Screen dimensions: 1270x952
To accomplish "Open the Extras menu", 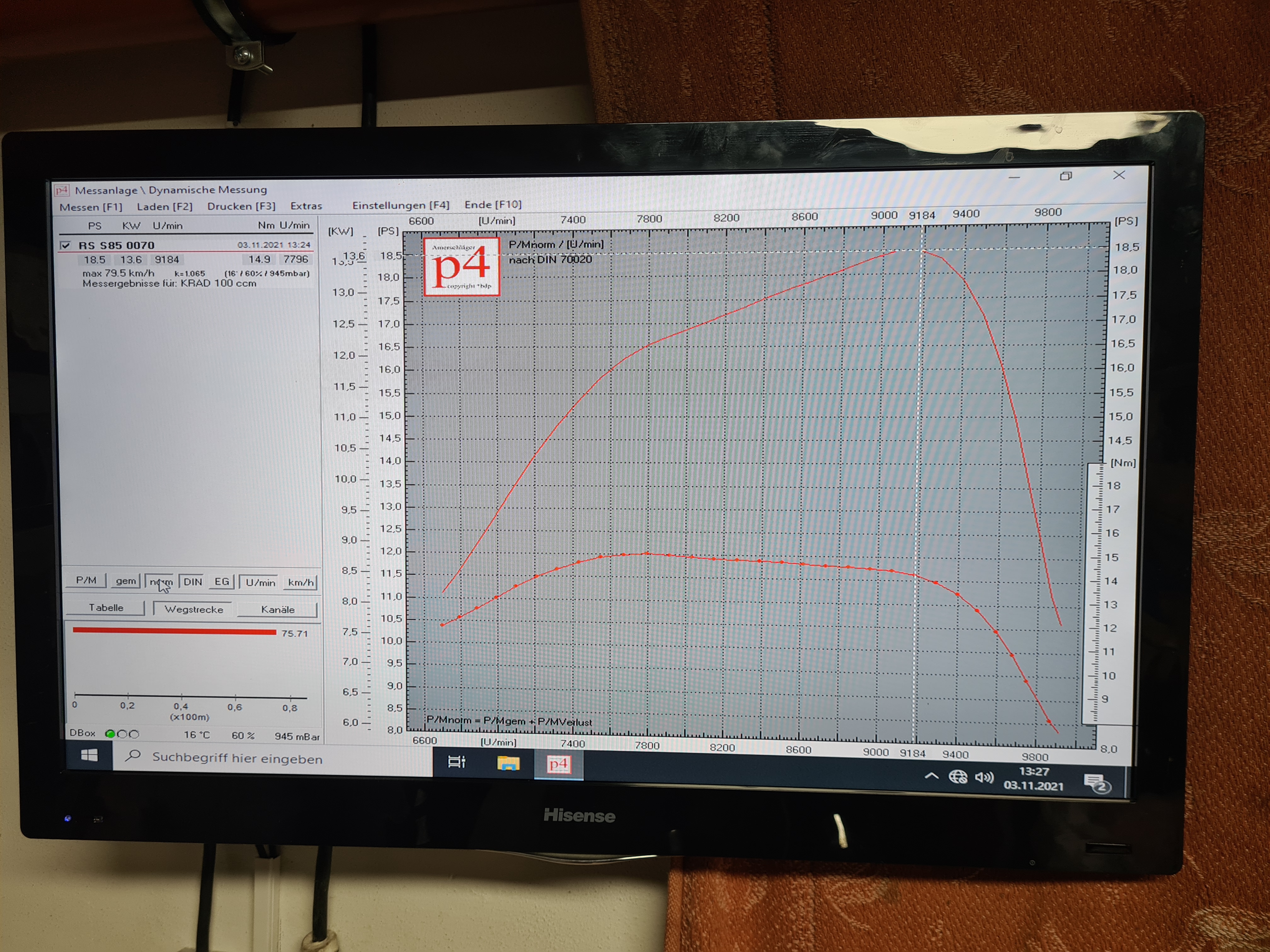I will click(x=306, y=206).
